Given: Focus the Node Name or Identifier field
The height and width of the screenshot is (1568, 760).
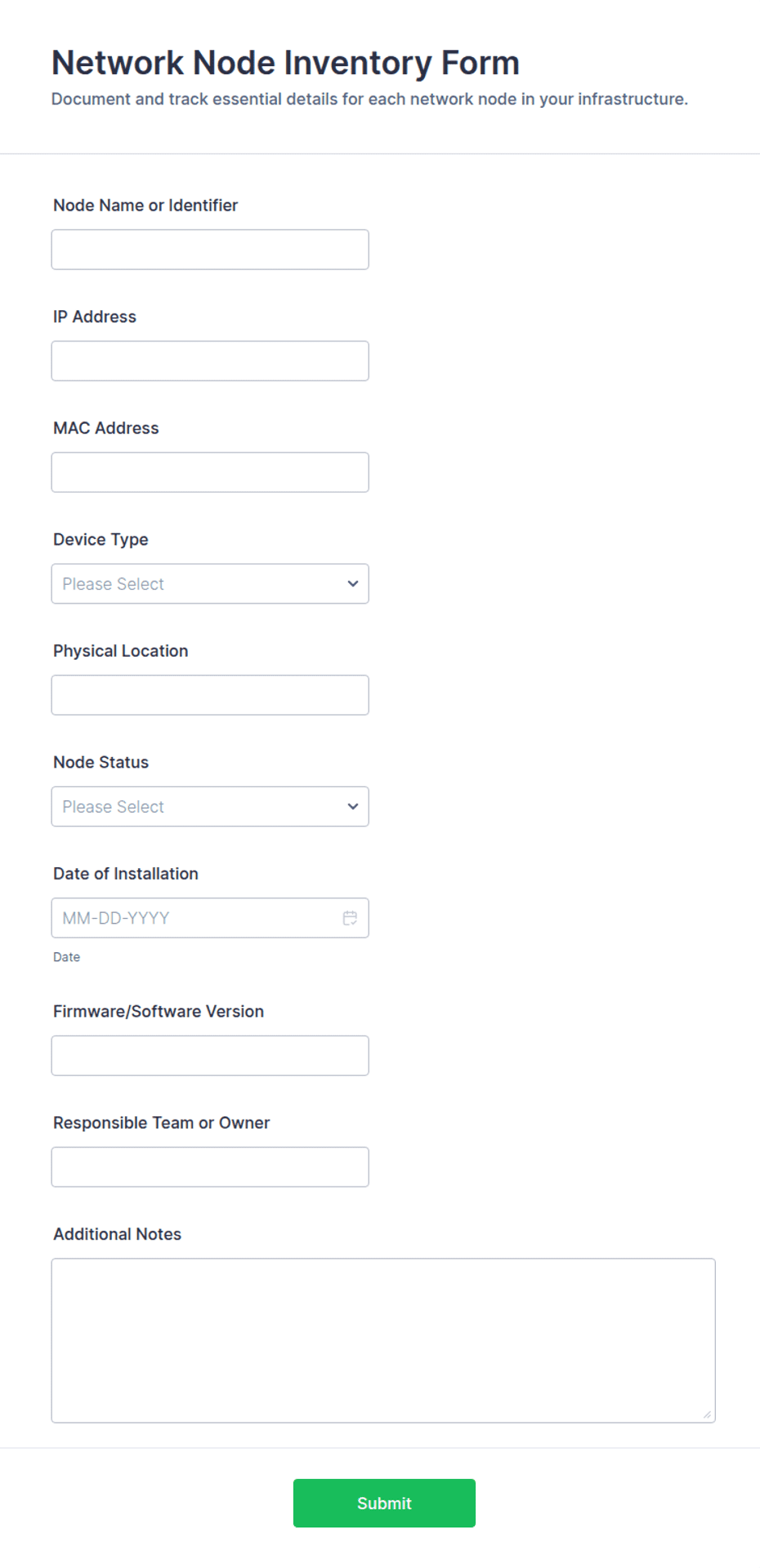Looking at the screenshot, I should pyautogui.click(x=210, y=250).
